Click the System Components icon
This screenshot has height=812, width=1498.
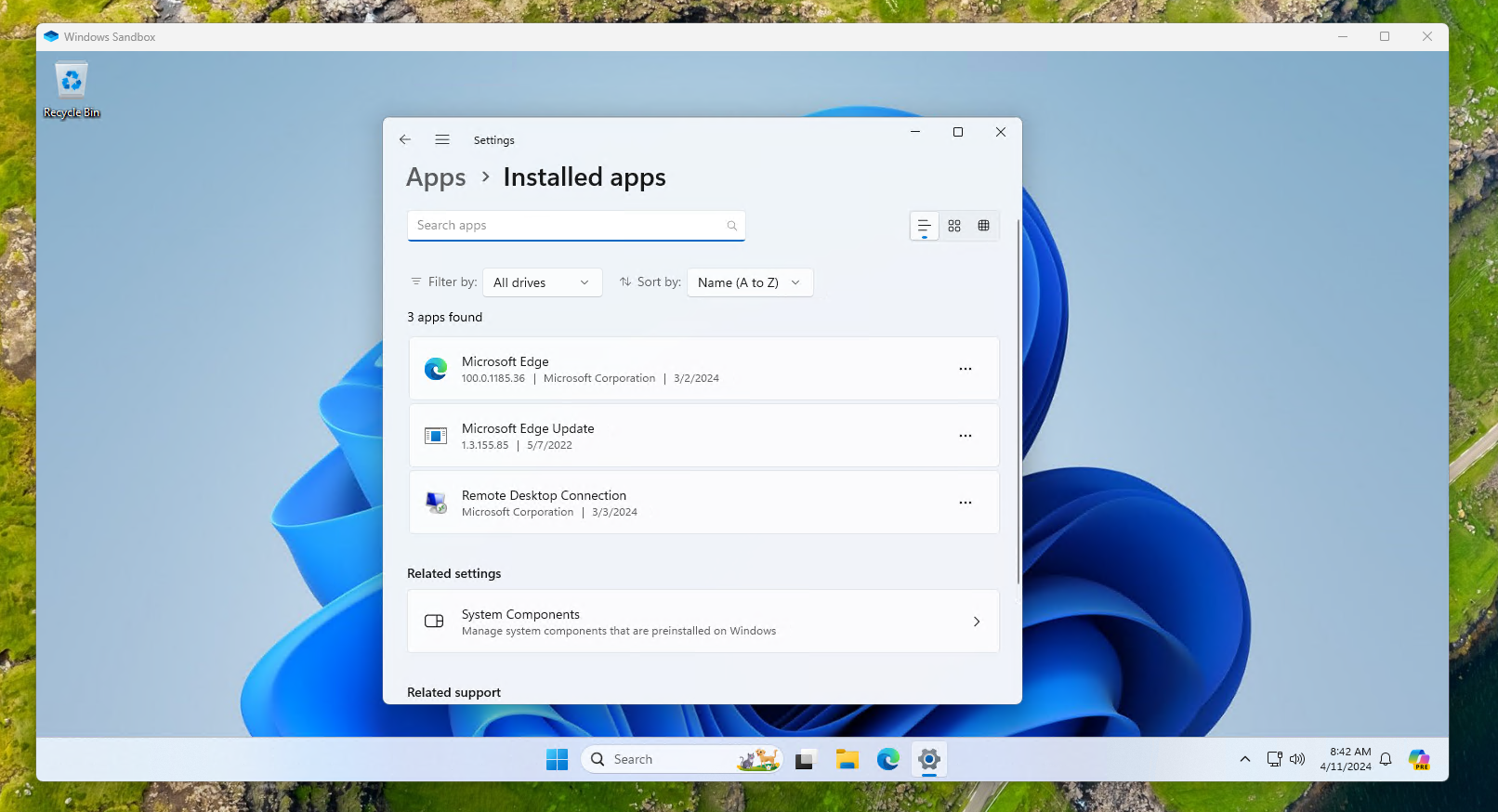[x=434, y=622]
